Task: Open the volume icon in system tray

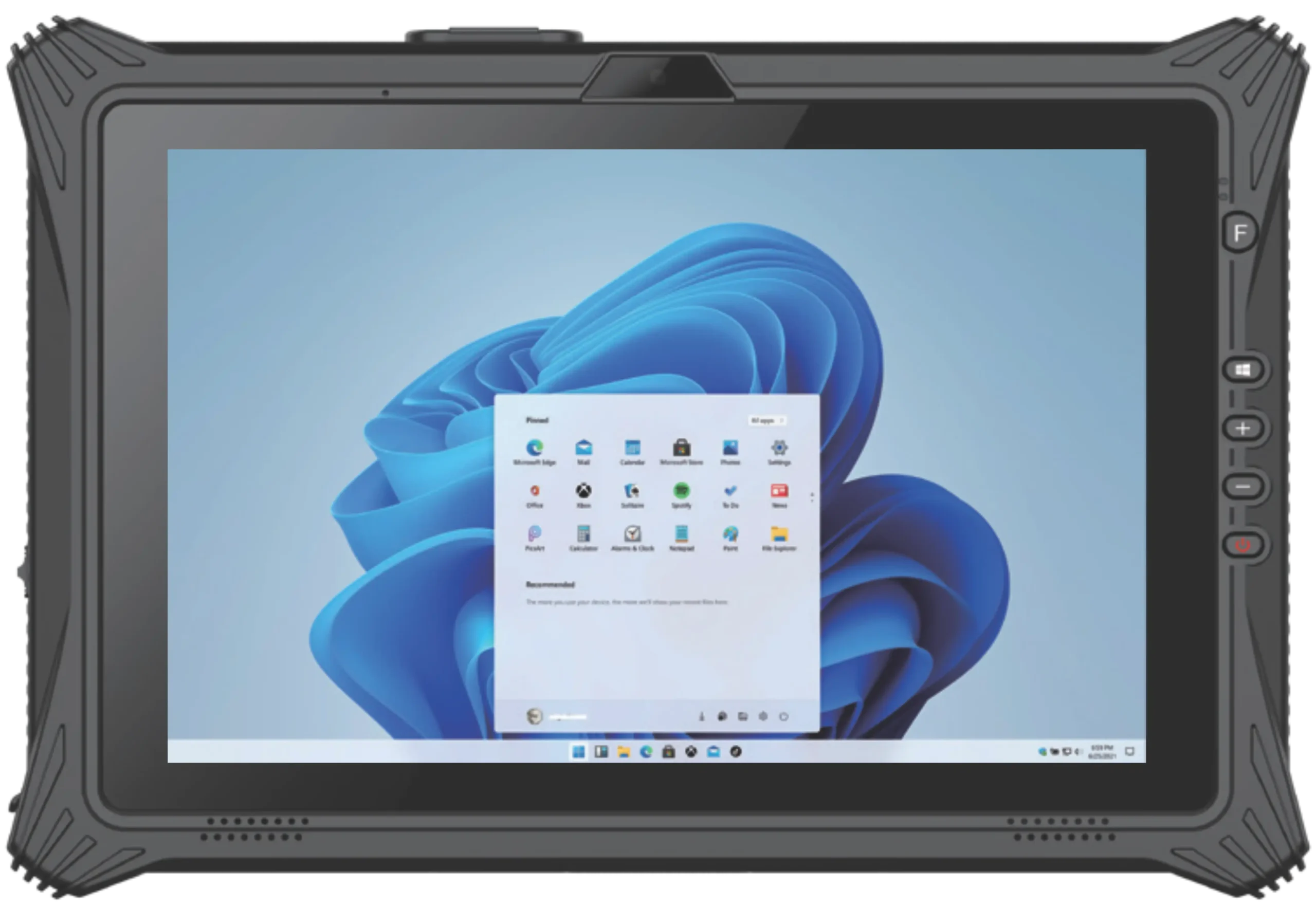Action: (x=1077, y=752)
